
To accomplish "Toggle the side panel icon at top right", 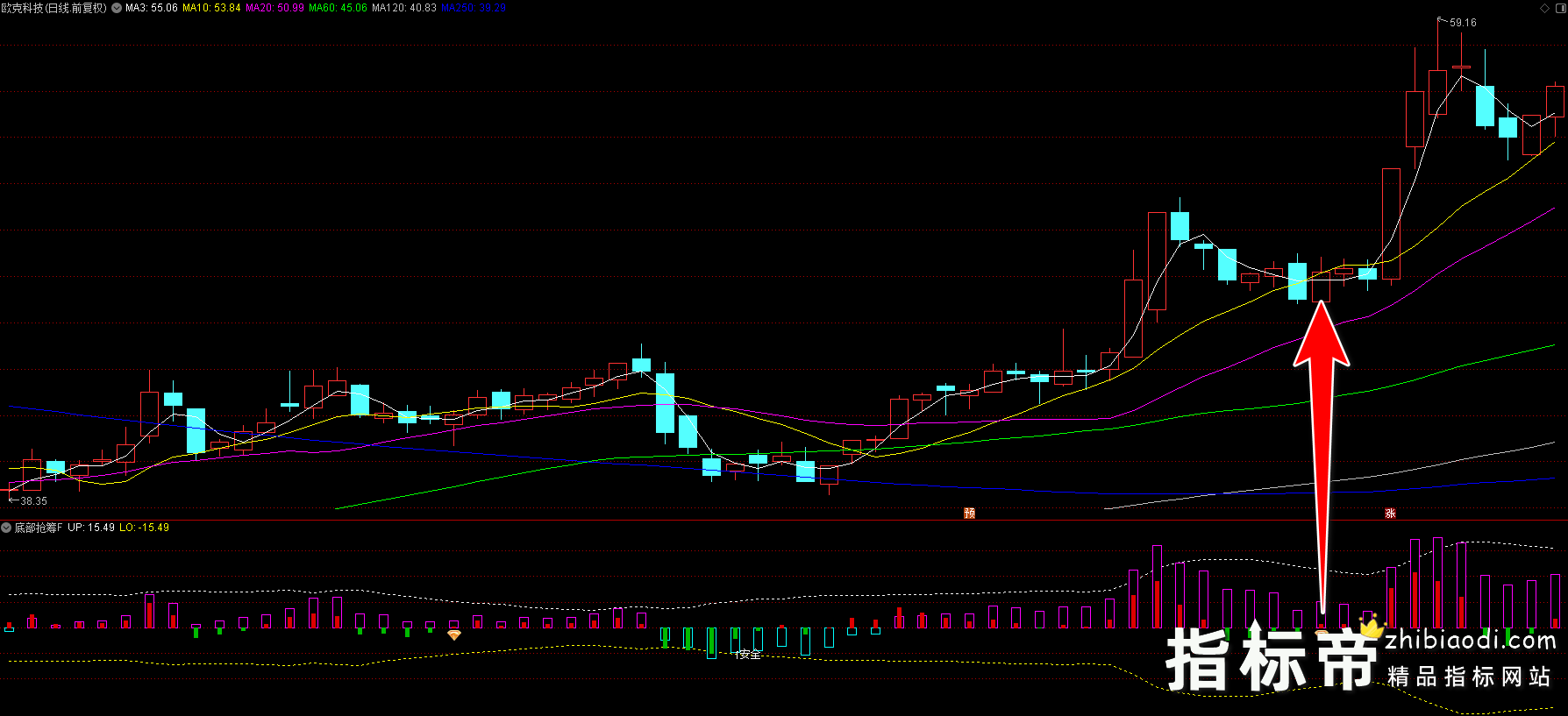I will point(1560,8).
